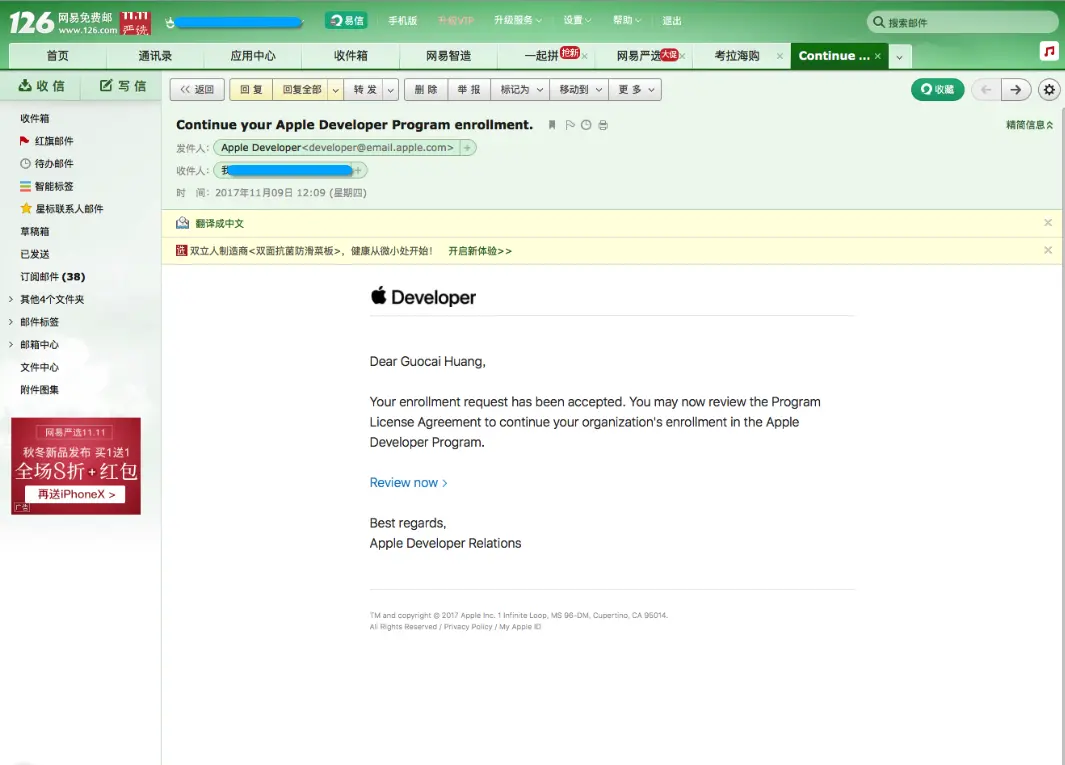Print the email using the printer icon
Viewport: 1065px width, 765px height.
pyautogui.click(x=603, y=125)
